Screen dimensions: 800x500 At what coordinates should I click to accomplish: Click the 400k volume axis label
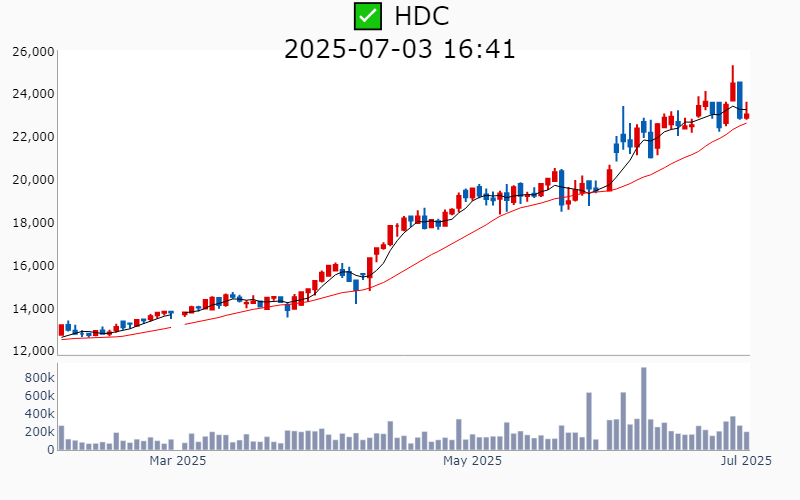pyautogui.click(x=39, y=414)
